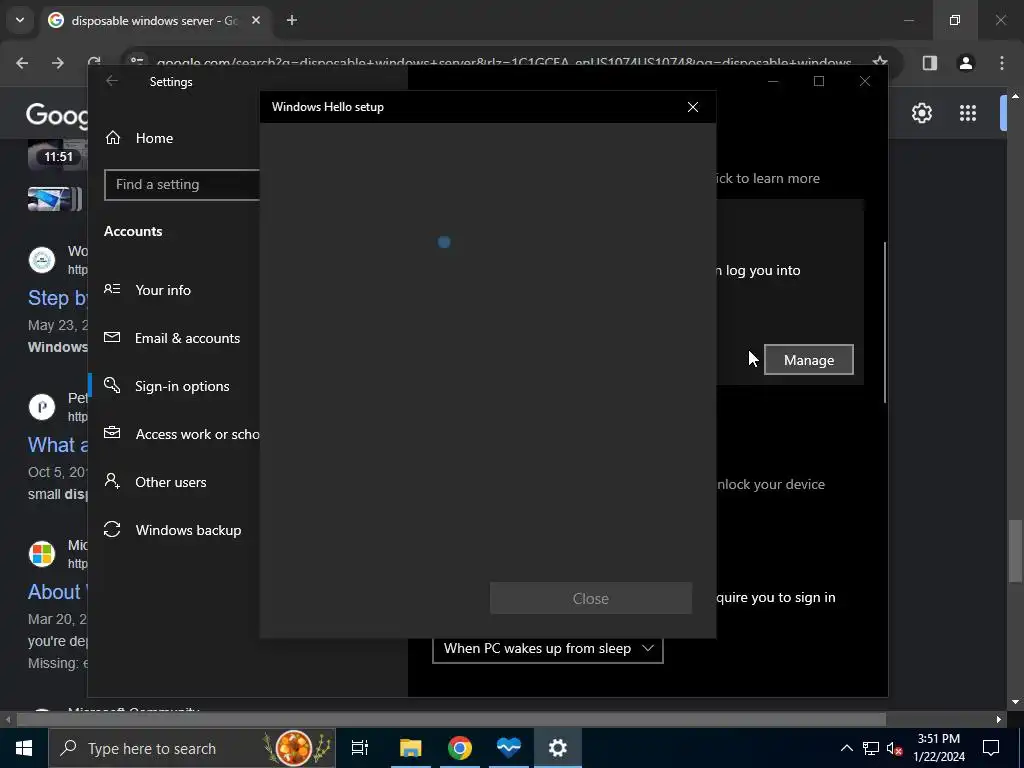Bookmark page with the star icon
Screen dimensions: 1024x768
[880, 63]
